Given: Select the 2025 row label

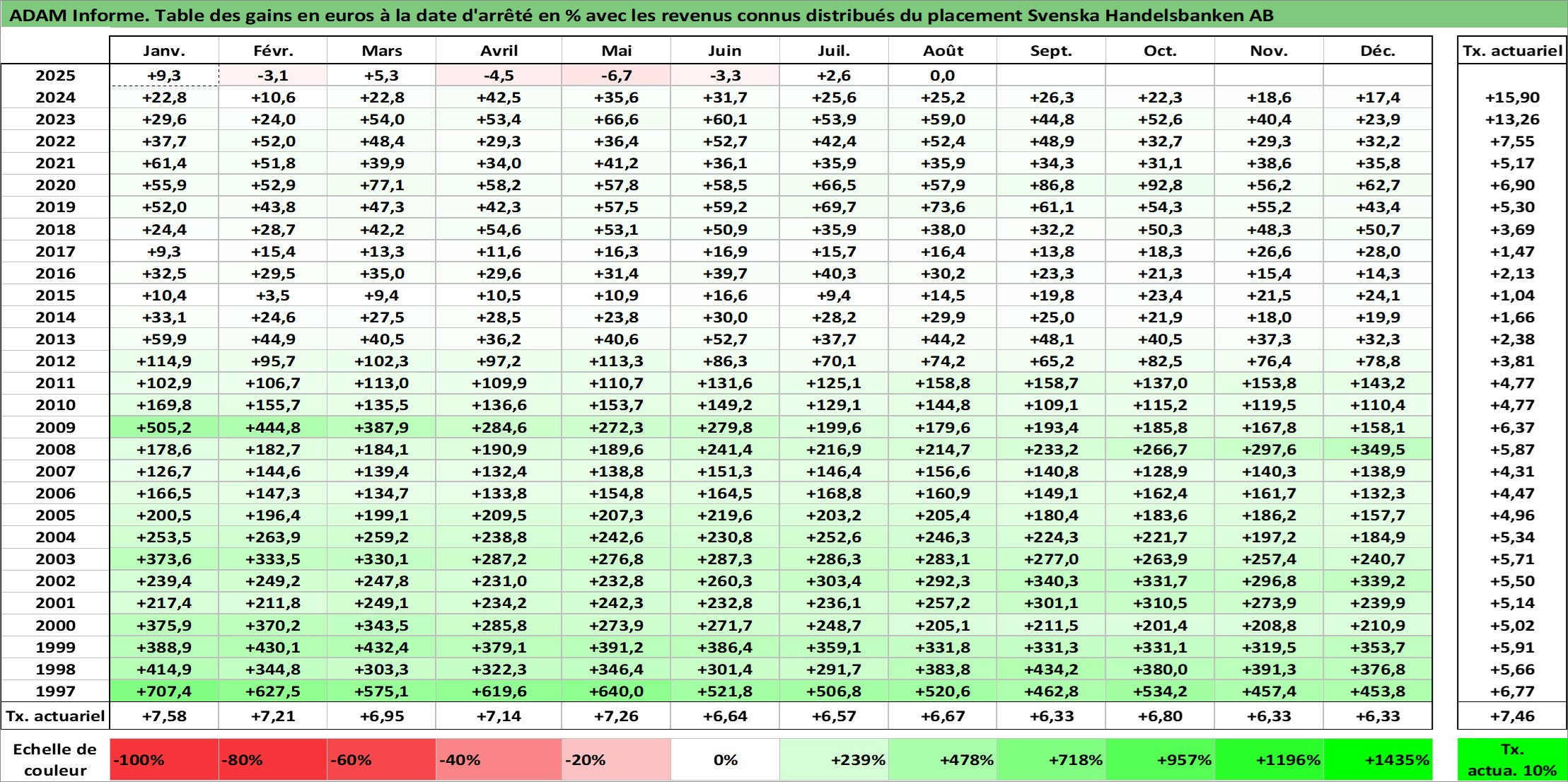Looking at the screenshot, I should click(x=55, y=75).
